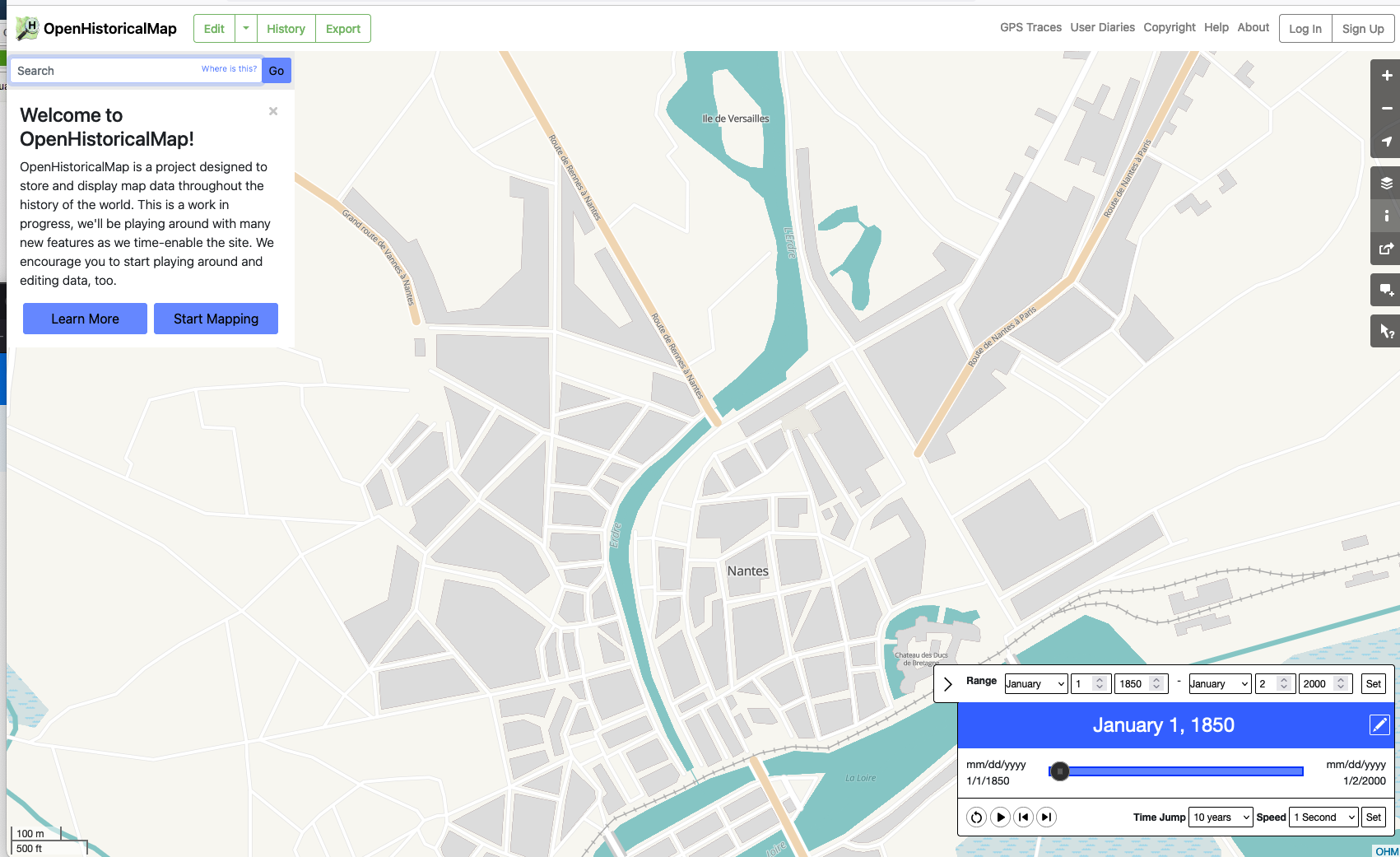Screen dimensions: 1400x857
Task: Click the Start Mapping button
Action: pyautogui.click(x=216, y=319)
